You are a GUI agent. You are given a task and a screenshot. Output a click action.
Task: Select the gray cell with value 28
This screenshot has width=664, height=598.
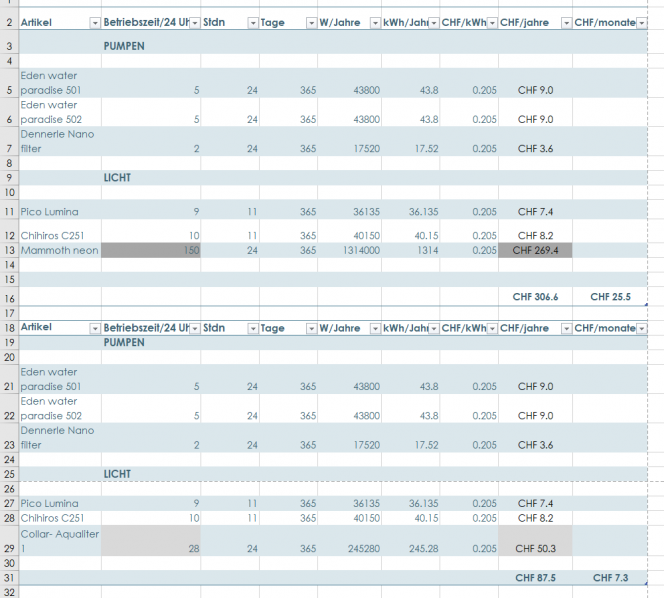point(151,541)
